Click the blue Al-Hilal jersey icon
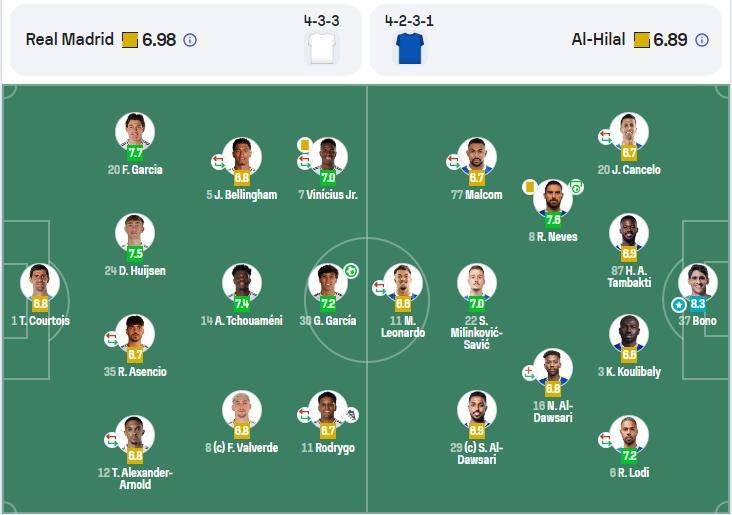The width and height of the screenshot is (732, 515). point(409,48)
